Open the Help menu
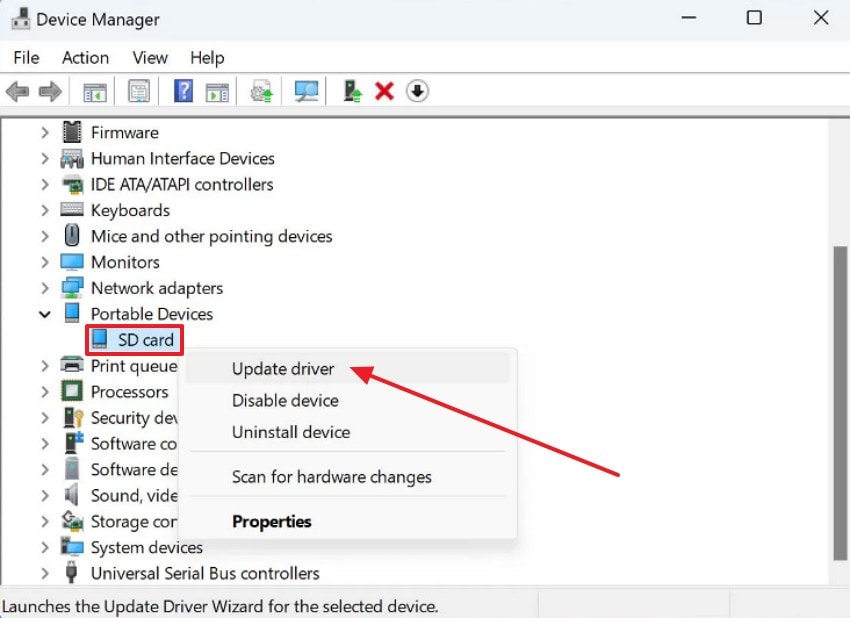Viewport: 850px width, 618px height. pos(207,57)
